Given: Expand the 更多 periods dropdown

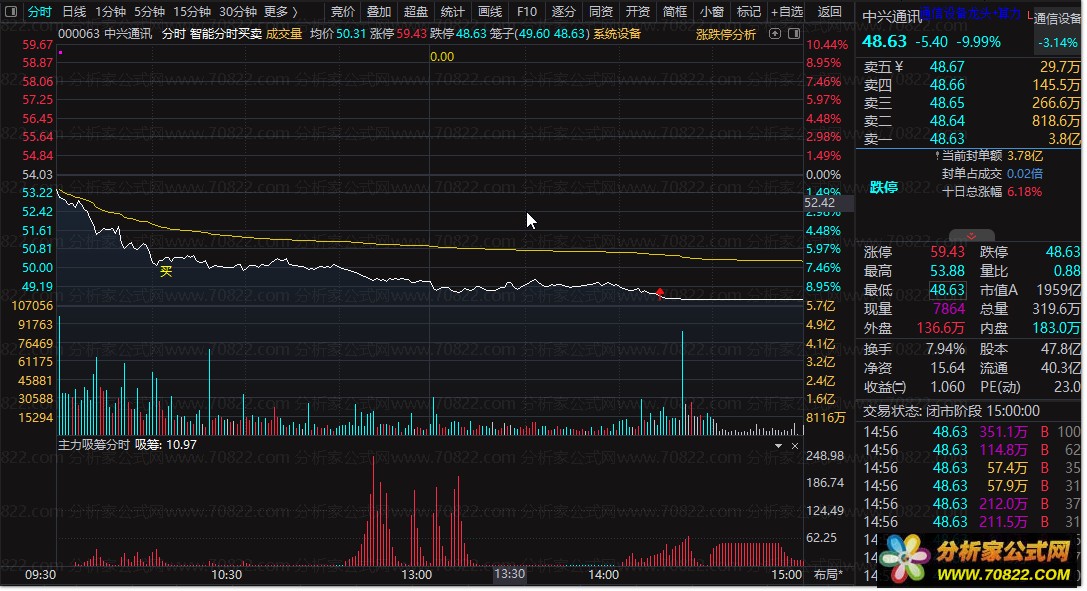Looking at the screenshot, I should (x=281, y=12).
